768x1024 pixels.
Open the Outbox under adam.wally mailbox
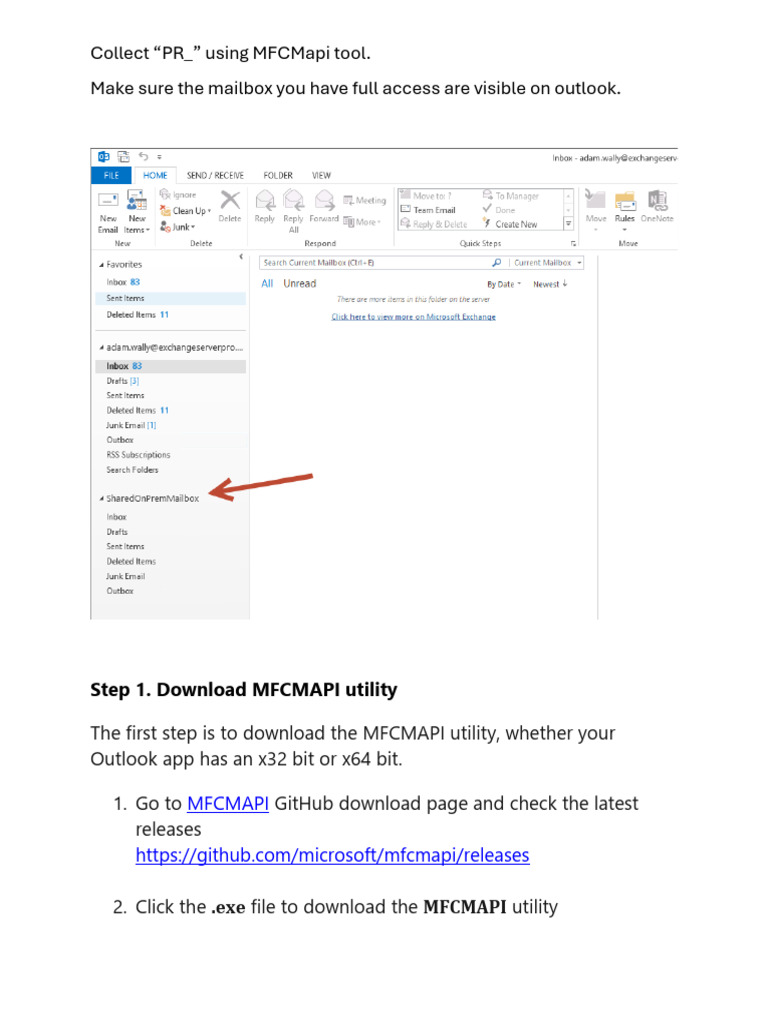click(120, 440)
